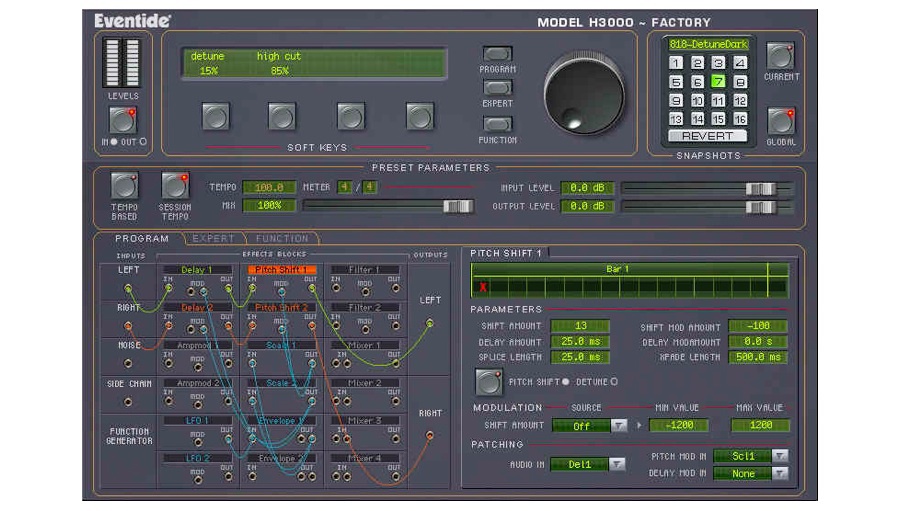Select the Scale 1 effects block
This screenshot has height=511, width=900.
click(x=282, y=345)
